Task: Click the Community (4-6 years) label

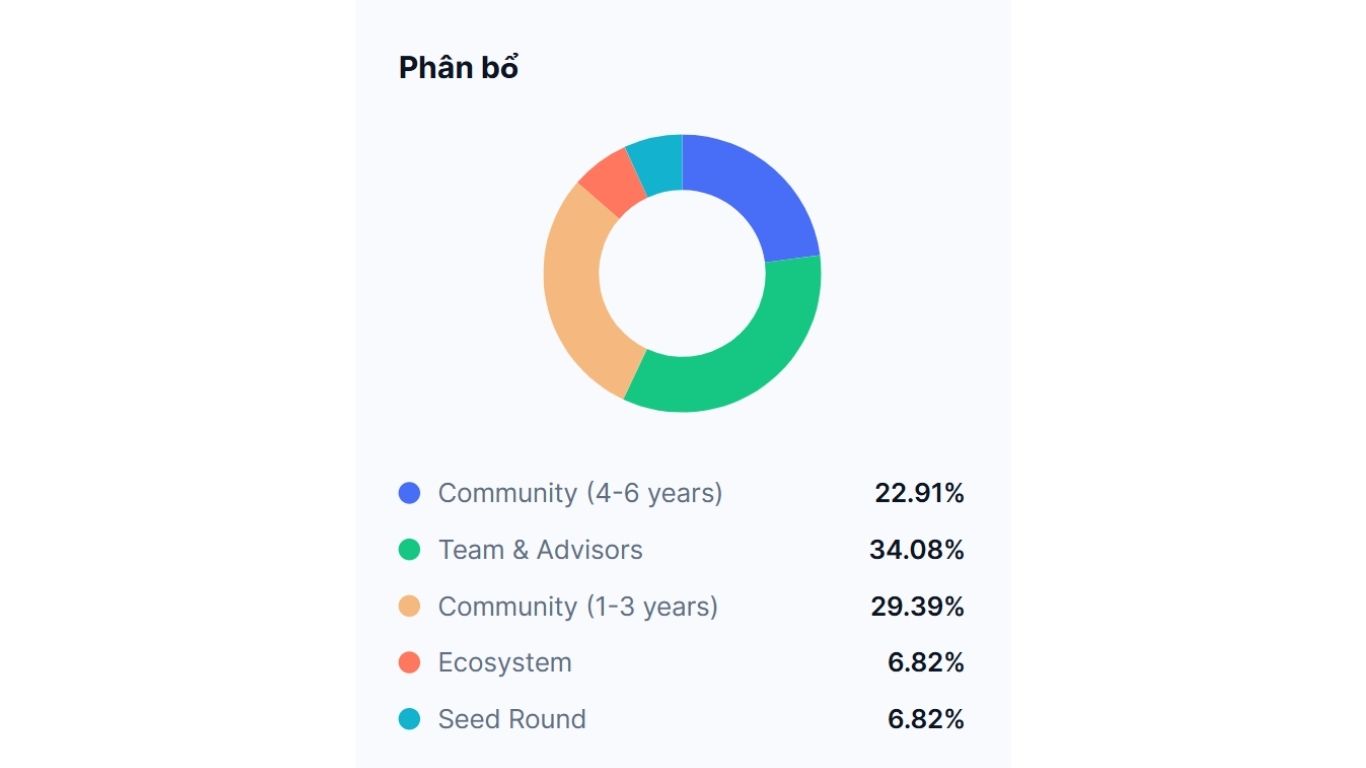Action: click(x=580, y=493)
